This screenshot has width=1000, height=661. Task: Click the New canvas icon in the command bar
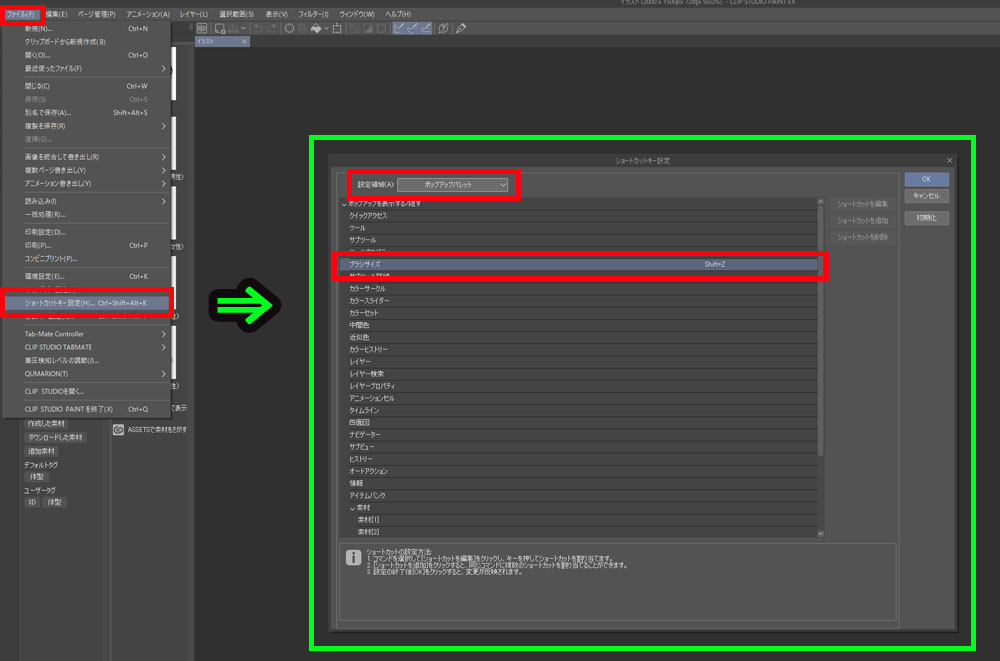point(220,28)
